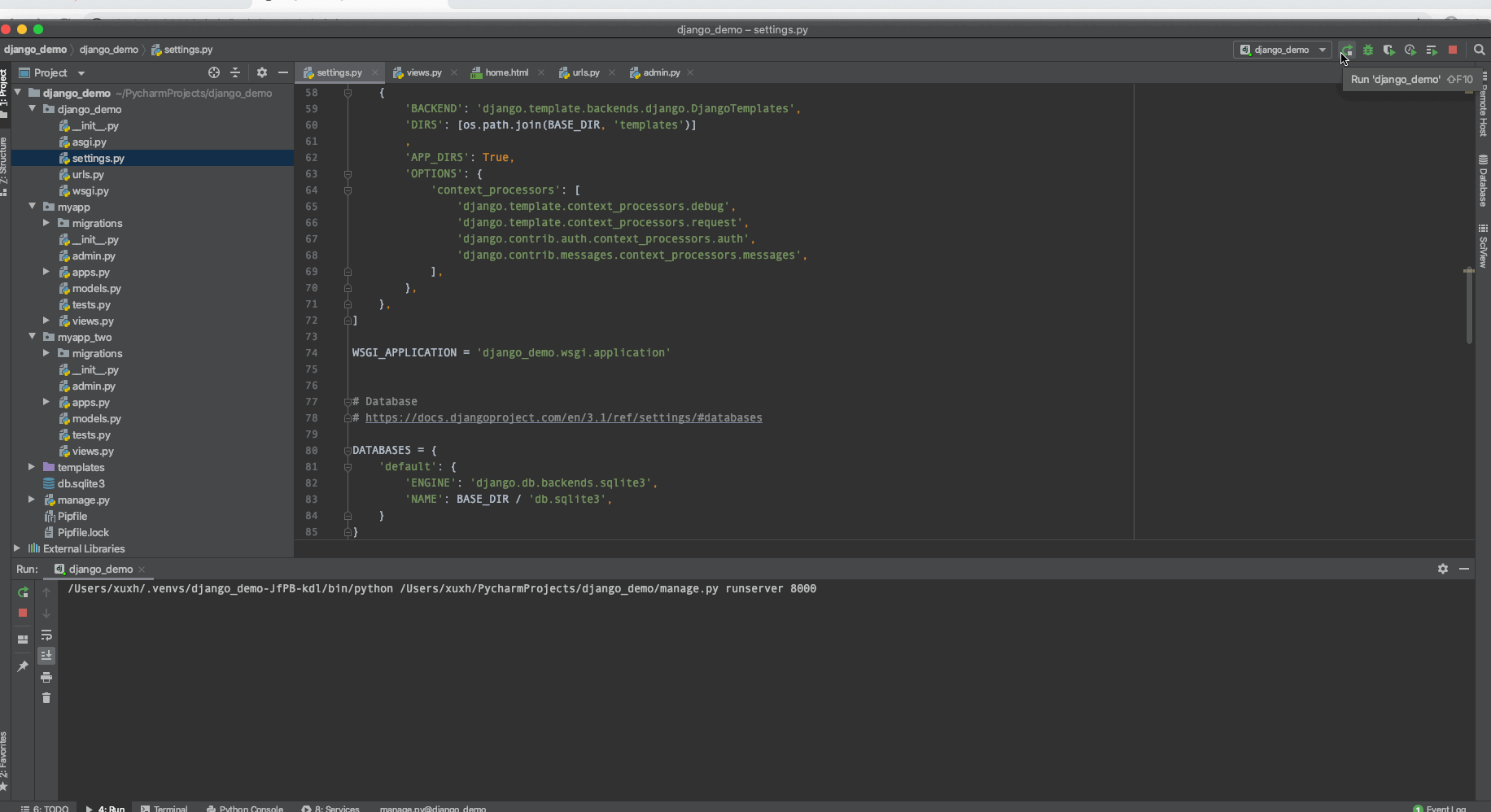The height and width of the screenshot is (812, 1491).
Task: Select Pipfile.lock in project tree
Action: pyautogui.click(x=83, y=533)
